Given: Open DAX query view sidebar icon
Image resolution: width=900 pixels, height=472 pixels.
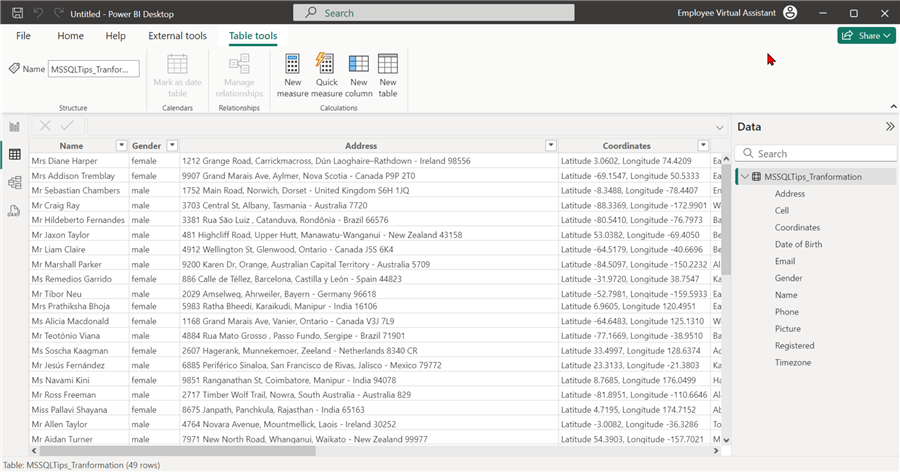Looking at the screenshot, I should tap(14, 210).
